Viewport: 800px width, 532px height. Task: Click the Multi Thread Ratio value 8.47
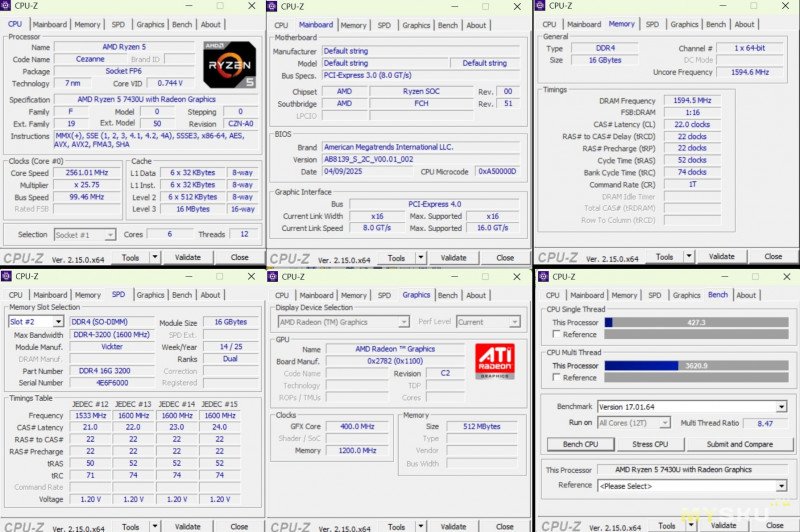pyautogui.click(x=765, y=423)
